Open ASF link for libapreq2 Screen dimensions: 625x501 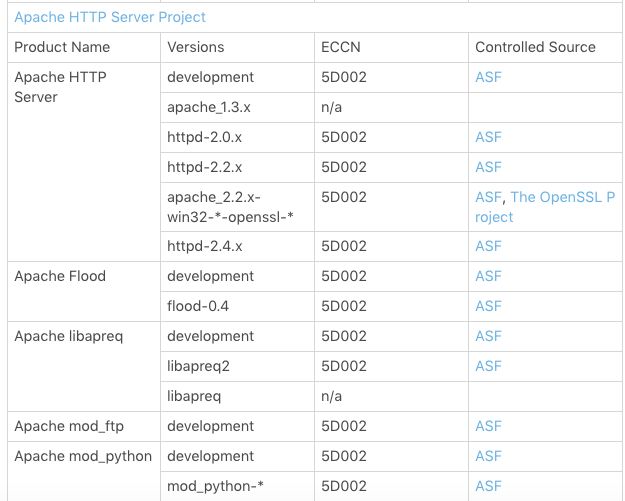488,366
